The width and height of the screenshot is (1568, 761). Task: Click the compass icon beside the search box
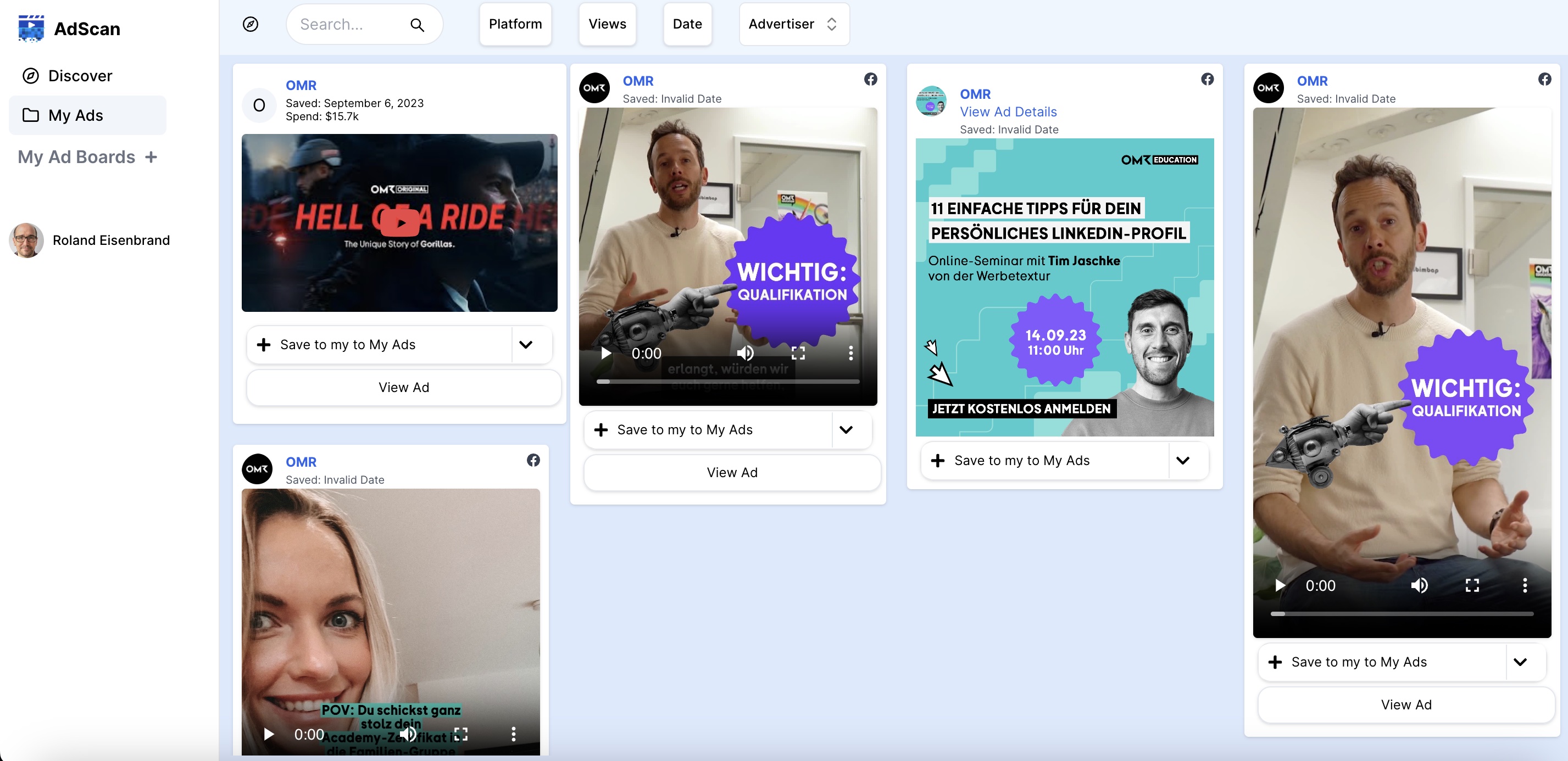(x=250, y=24)
